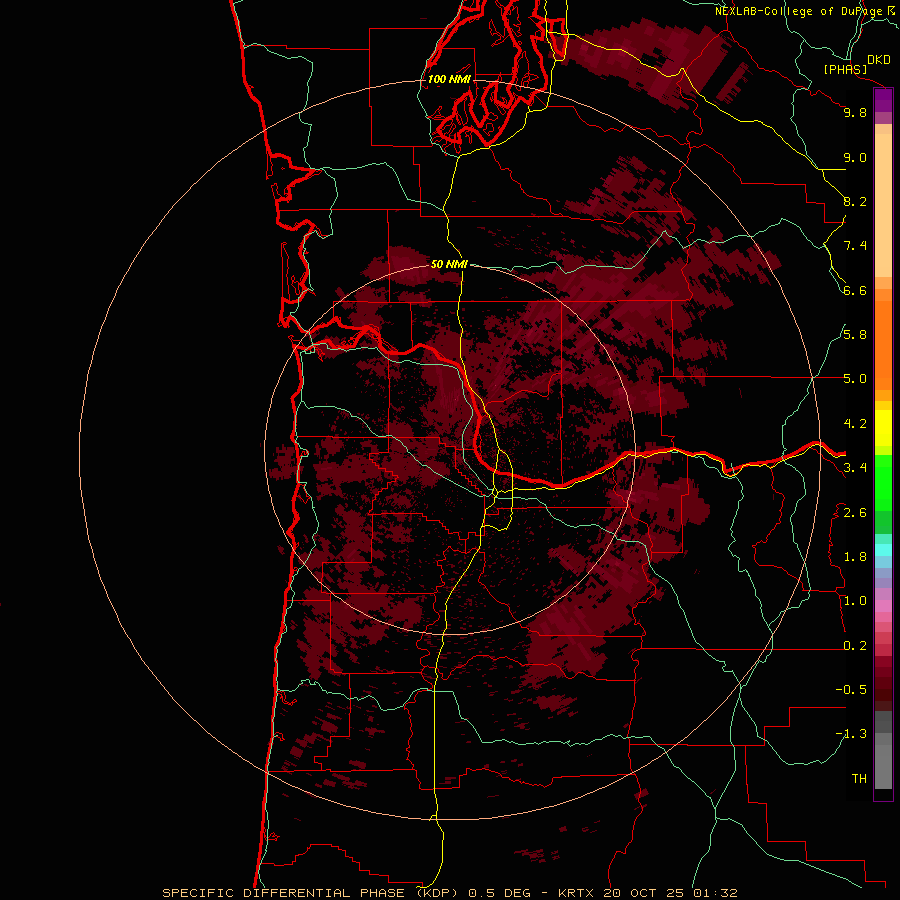Click the DKD label above the color scale

pos(879,60)
